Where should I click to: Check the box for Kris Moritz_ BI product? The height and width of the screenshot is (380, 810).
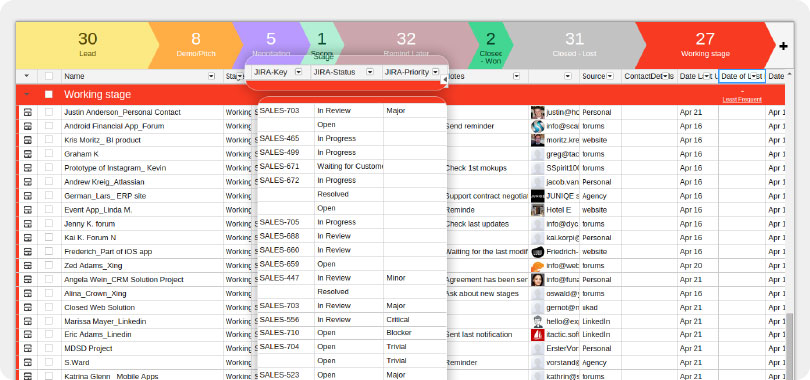(x=49, y=139)
